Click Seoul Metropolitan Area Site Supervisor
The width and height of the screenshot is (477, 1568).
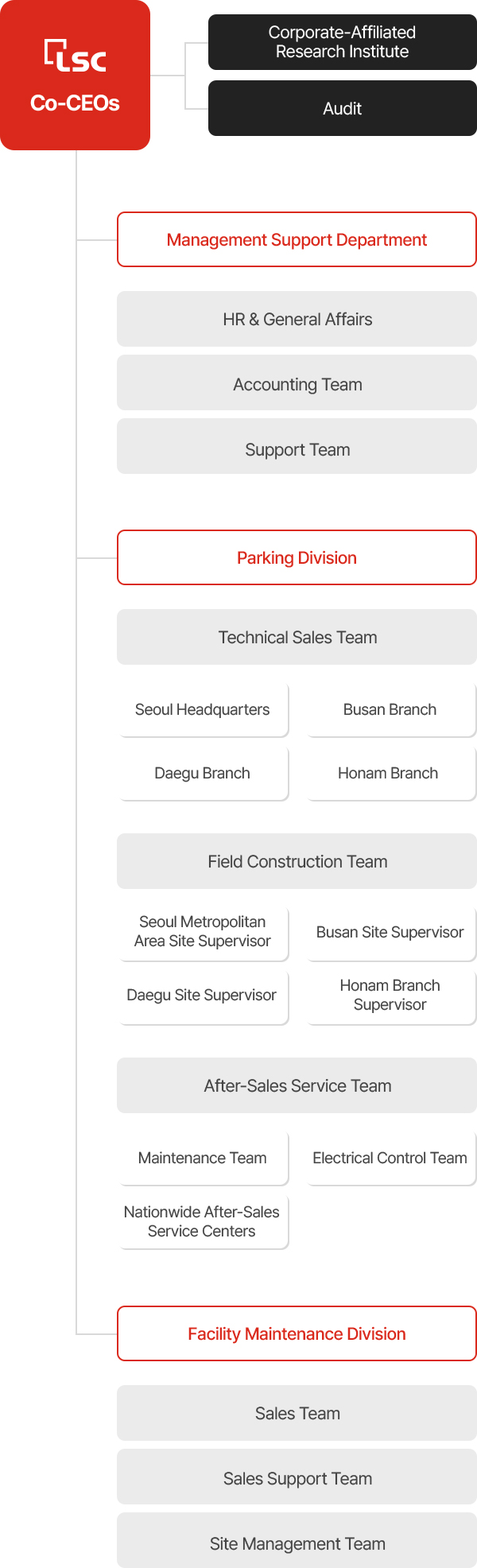[x=203, y=932]
